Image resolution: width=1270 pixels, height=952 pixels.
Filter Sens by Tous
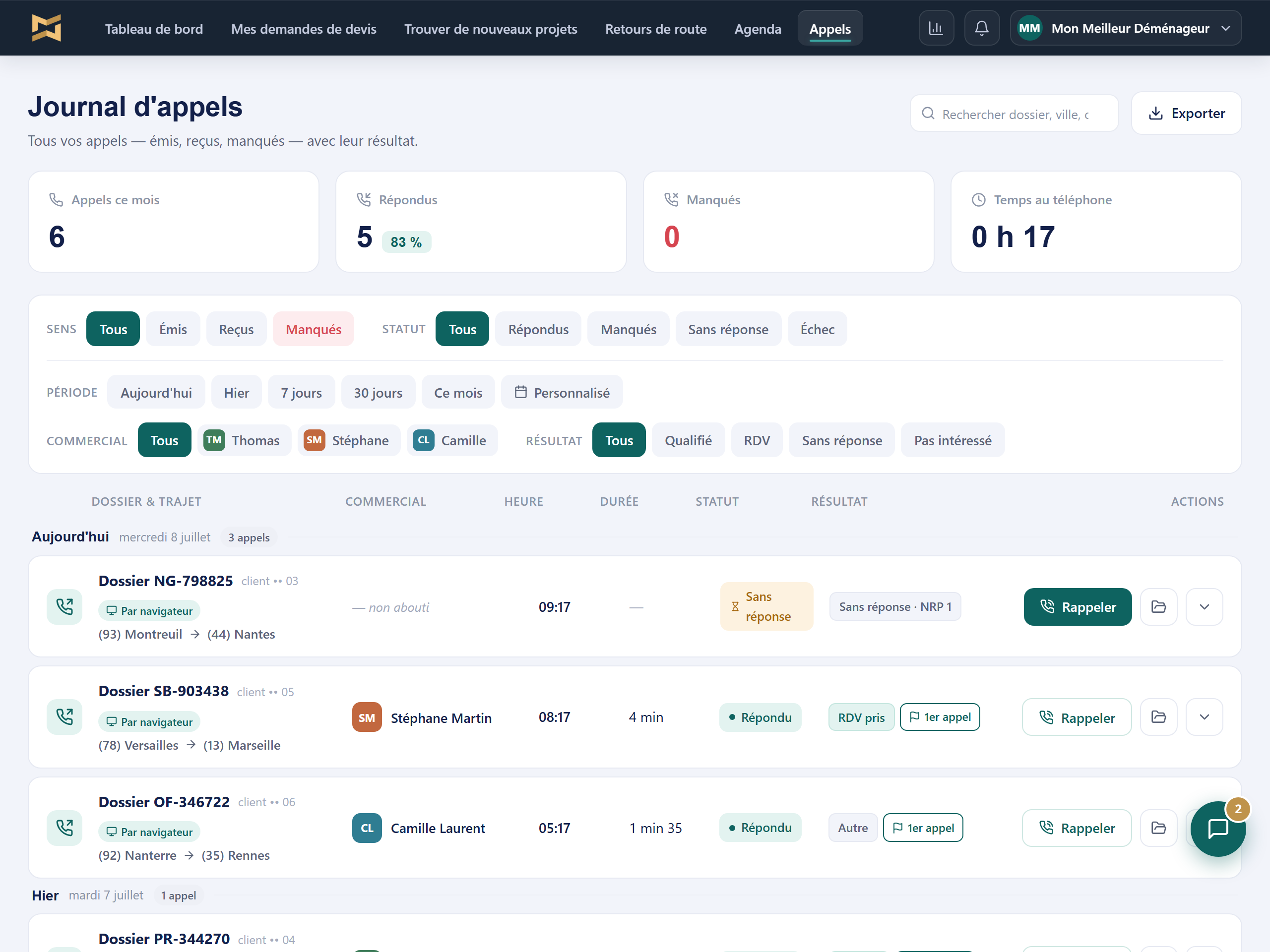pos(113,329)
